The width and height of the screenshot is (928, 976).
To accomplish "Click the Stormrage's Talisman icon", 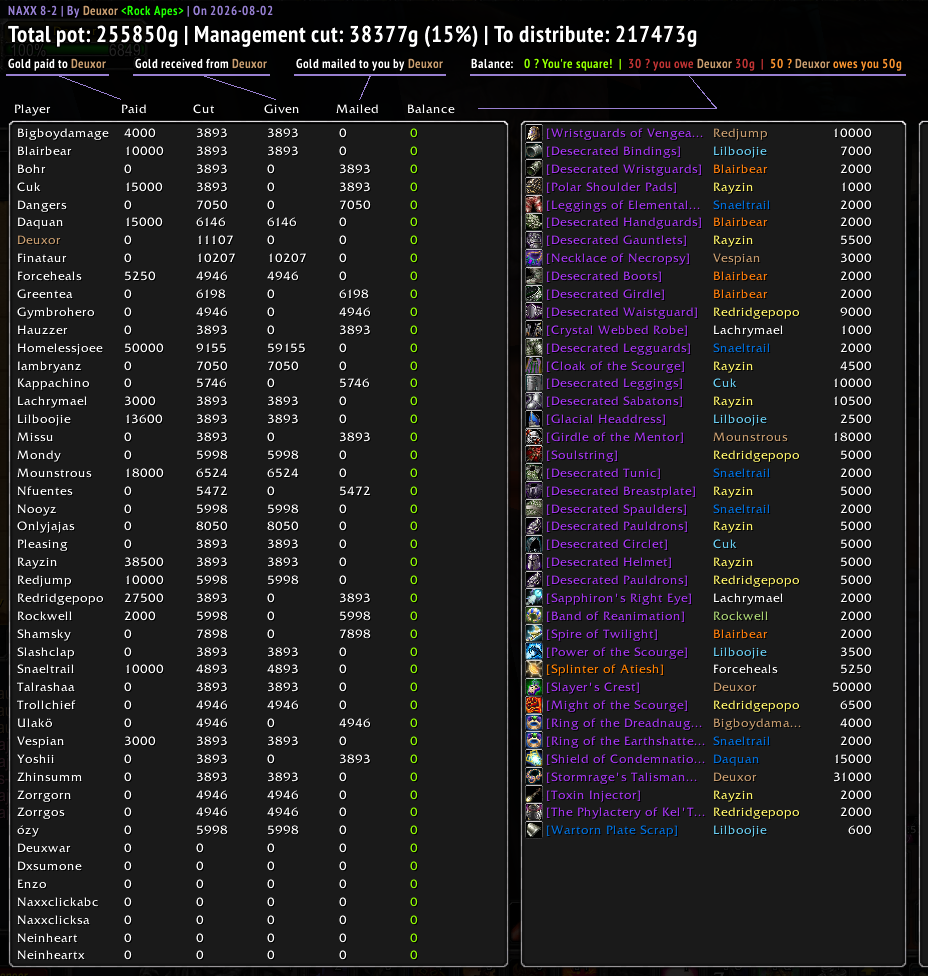I will coord(534,777).
